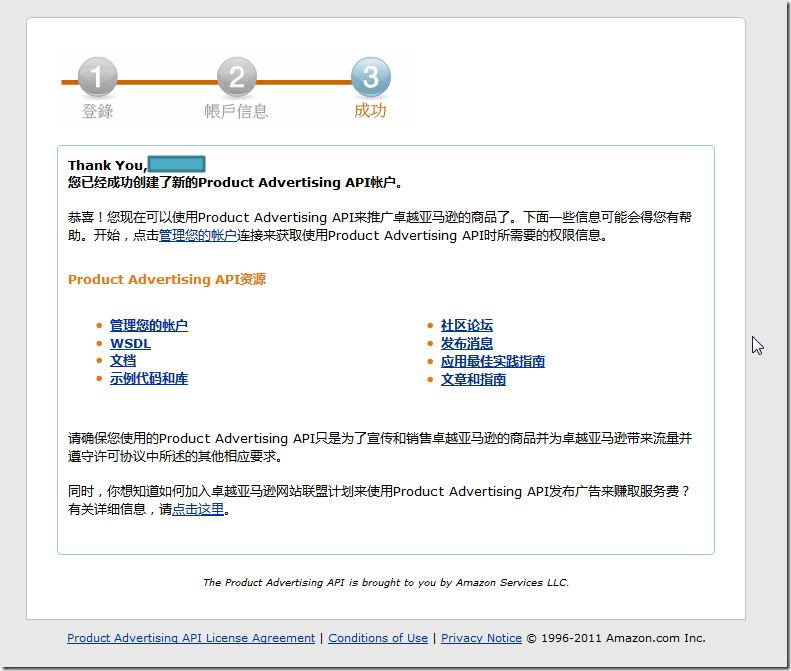The height and width of the screenshot is (671, 791).
Task: Click the Thank You heading text
Action: pos(107,165)
